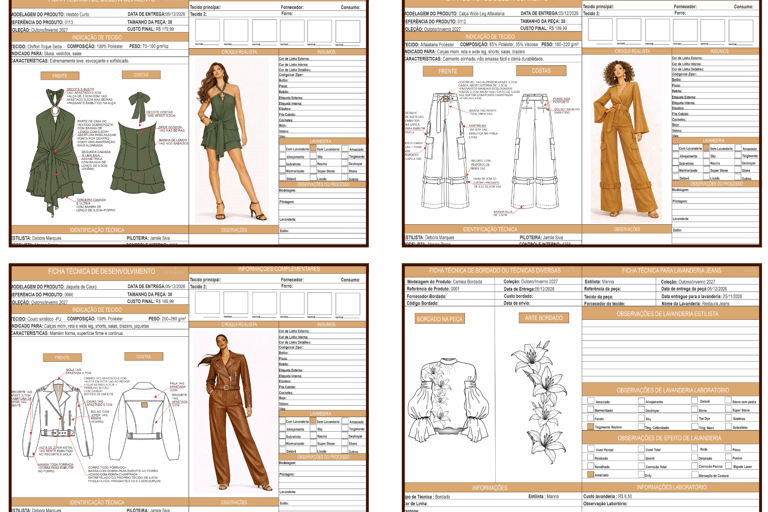This screenshot has width=768, height=512.
Task: Select the wide leg pants front technical drawing
Action: 446,150
